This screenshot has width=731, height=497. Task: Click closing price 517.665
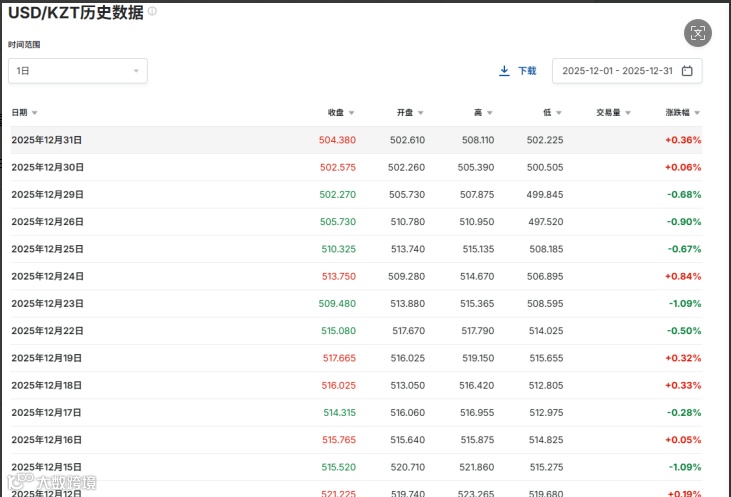tap(339, 358)
